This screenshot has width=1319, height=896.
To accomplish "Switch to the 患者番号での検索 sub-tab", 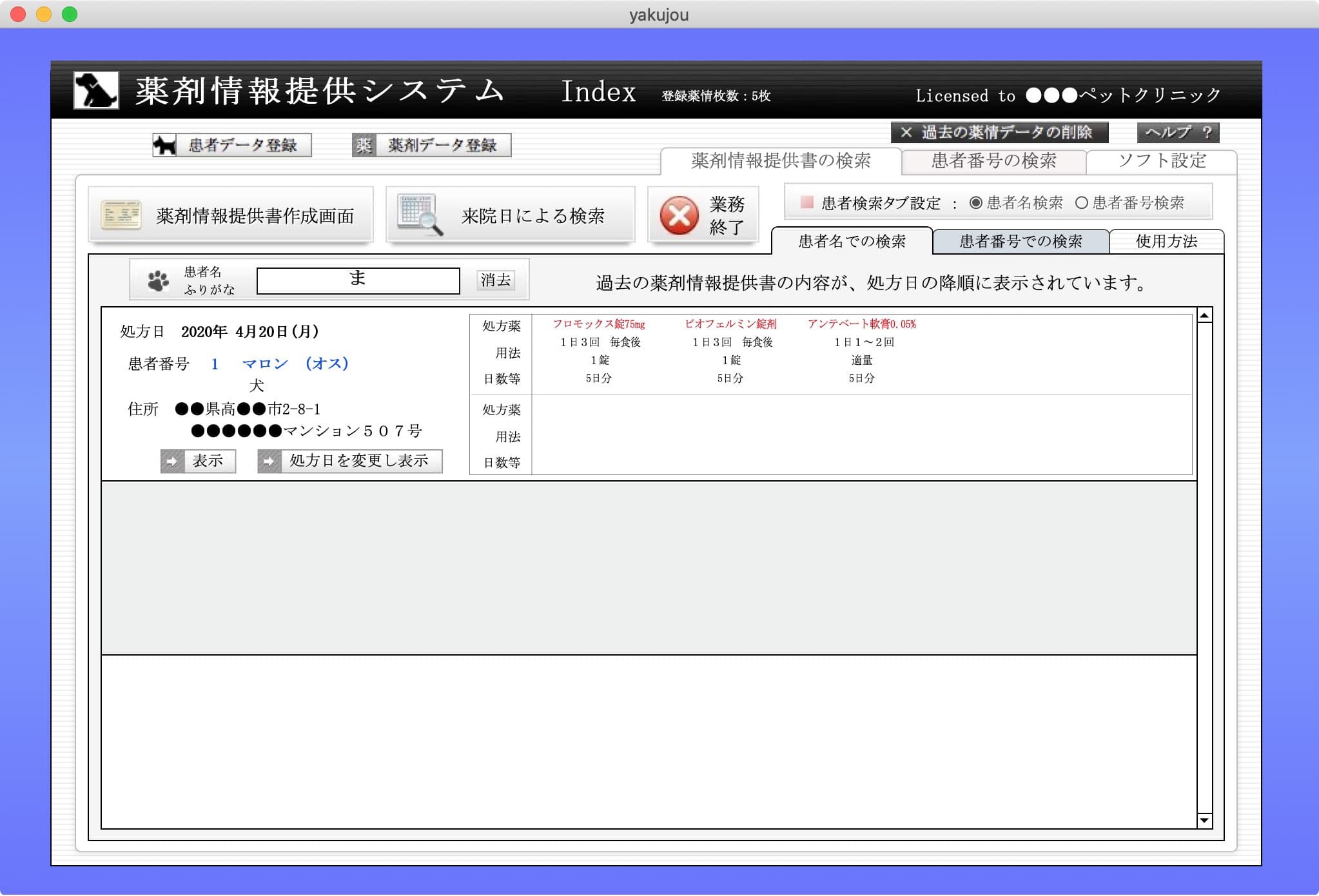I will (1021, 242).
